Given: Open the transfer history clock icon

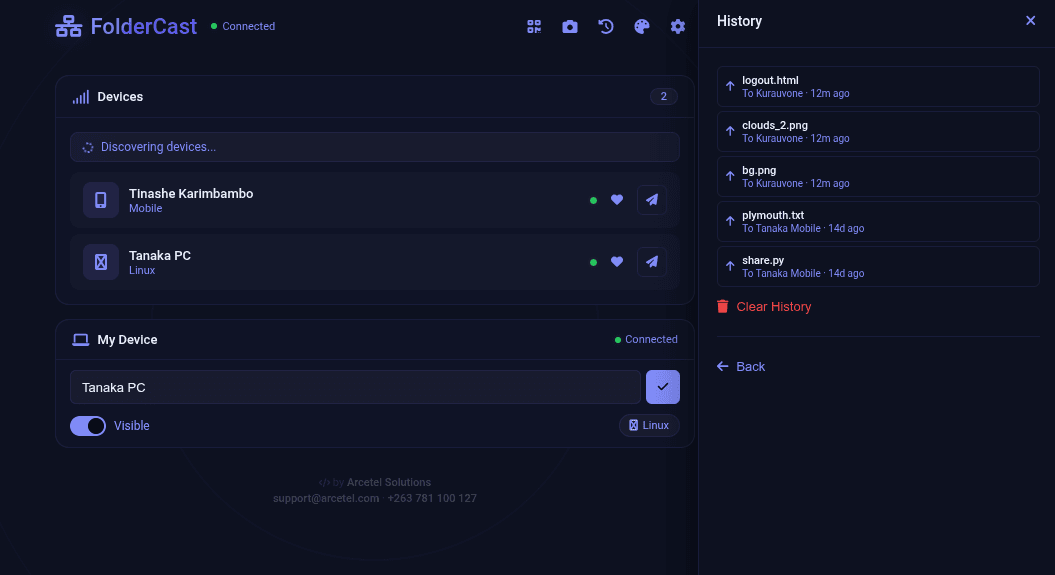Looking at the screenshot, I should pos(606,26).
